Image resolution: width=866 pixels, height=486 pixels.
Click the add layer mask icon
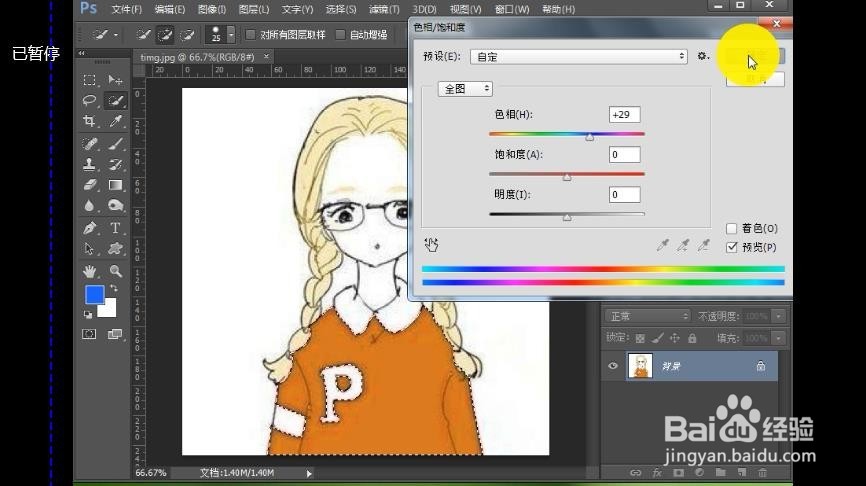tap(678, 473)
